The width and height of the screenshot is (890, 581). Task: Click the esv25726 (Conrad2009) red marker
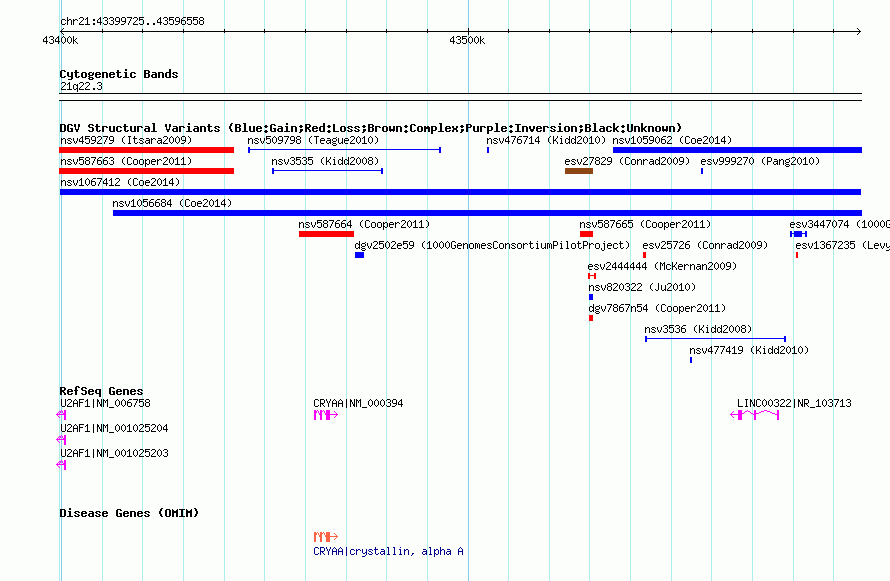pos(644,255)
